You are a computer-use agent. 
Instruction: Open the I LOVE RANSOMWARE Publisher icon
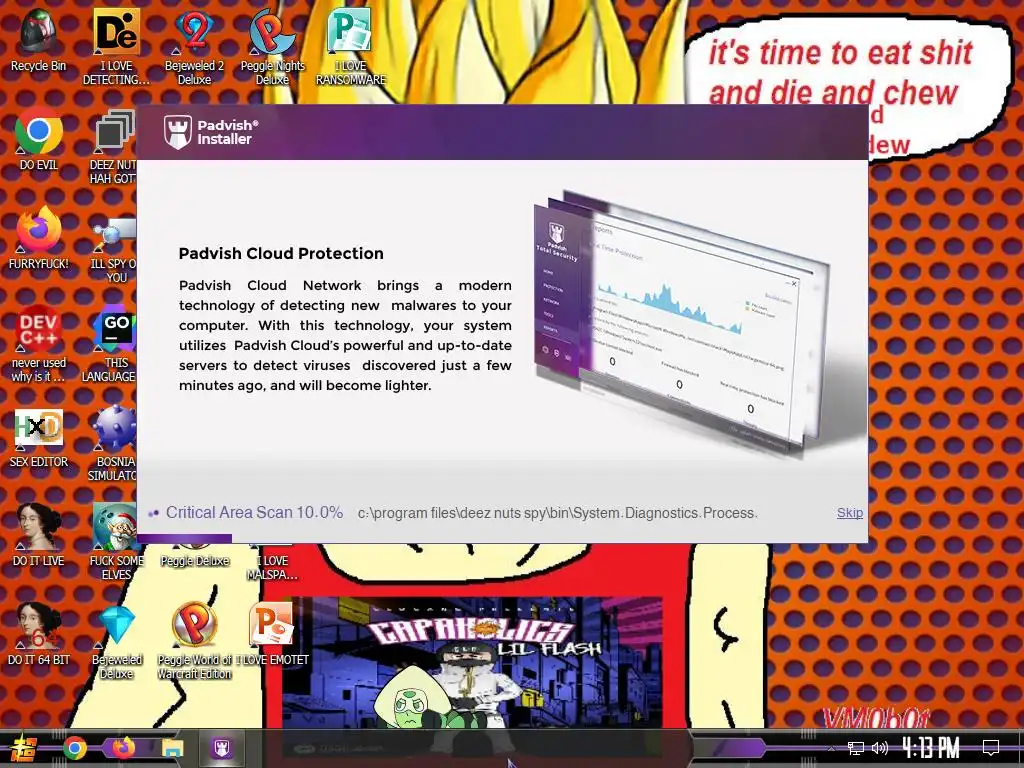[x=351, y=47]
